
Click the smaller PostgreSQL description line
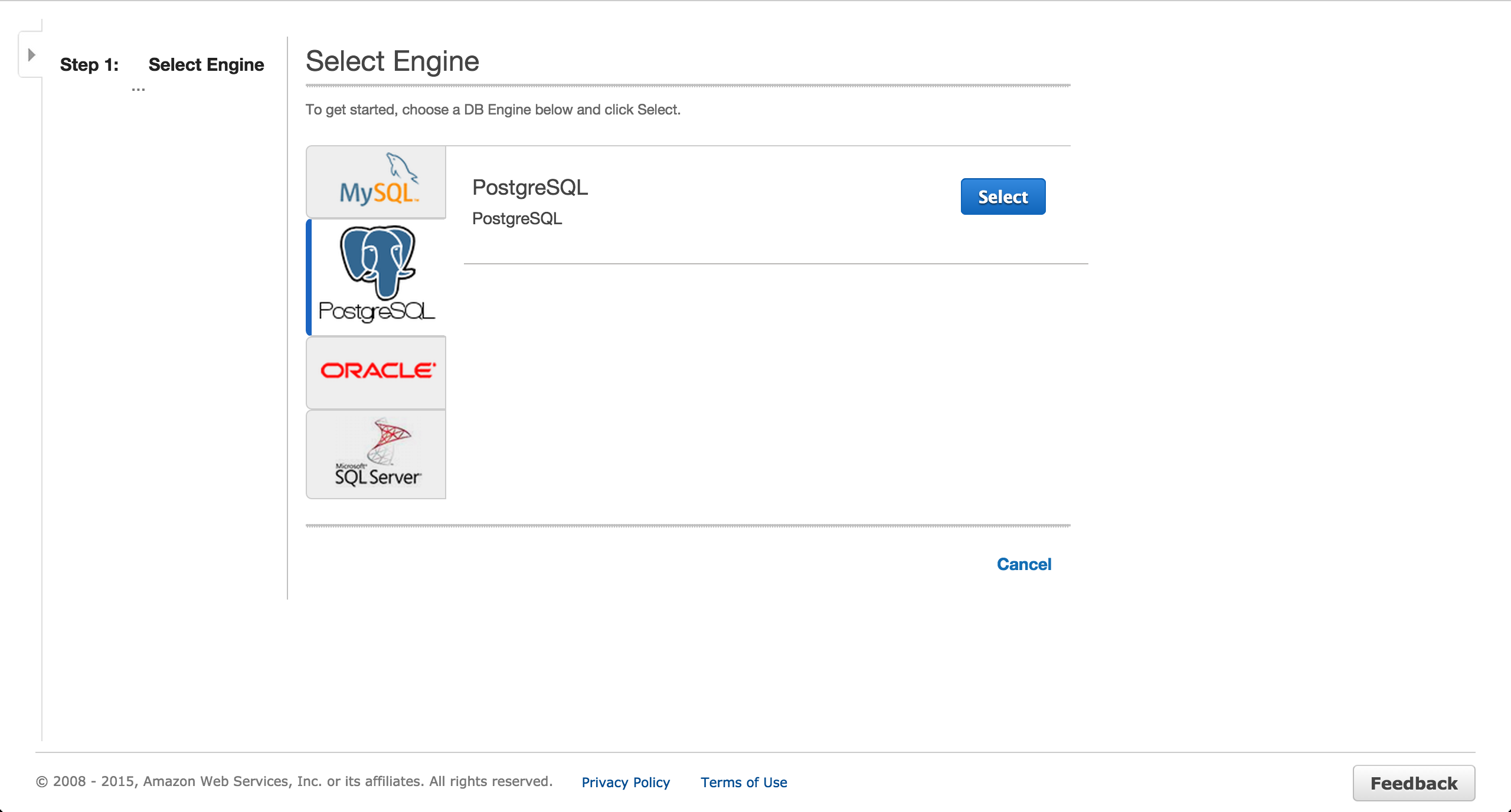516,219
